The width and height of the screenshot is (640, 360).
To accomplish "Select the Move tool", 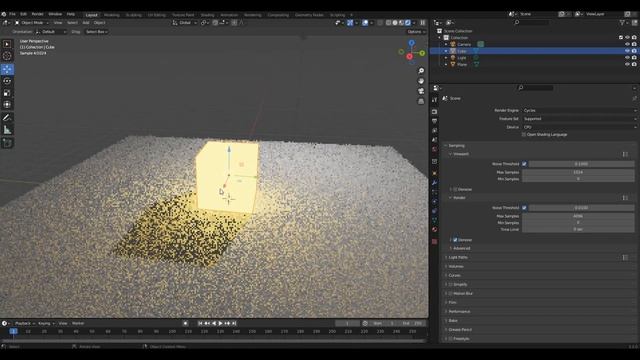I will [x=7, y=69].
